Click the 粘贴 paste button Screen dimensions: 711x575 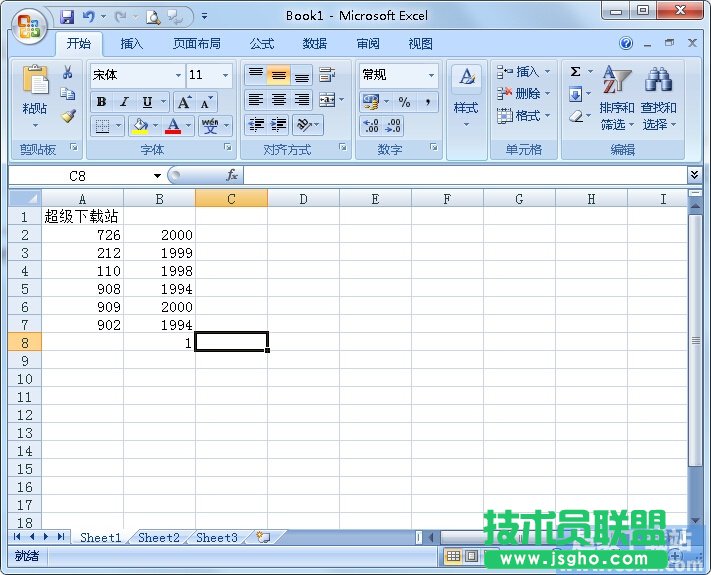(35, 108)
